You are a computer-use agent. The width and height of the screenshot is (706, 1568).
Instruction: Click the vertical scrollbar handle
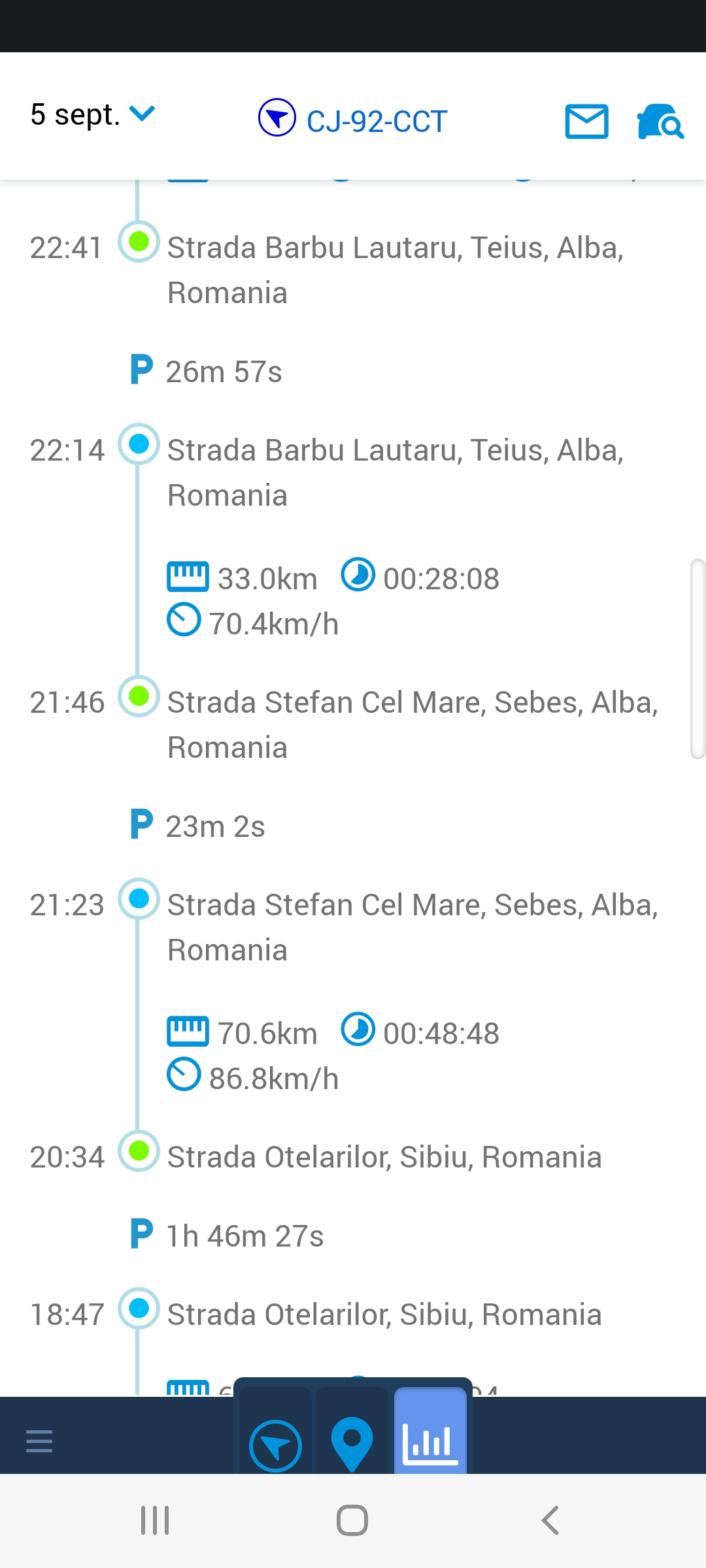[x=698, y=659]
